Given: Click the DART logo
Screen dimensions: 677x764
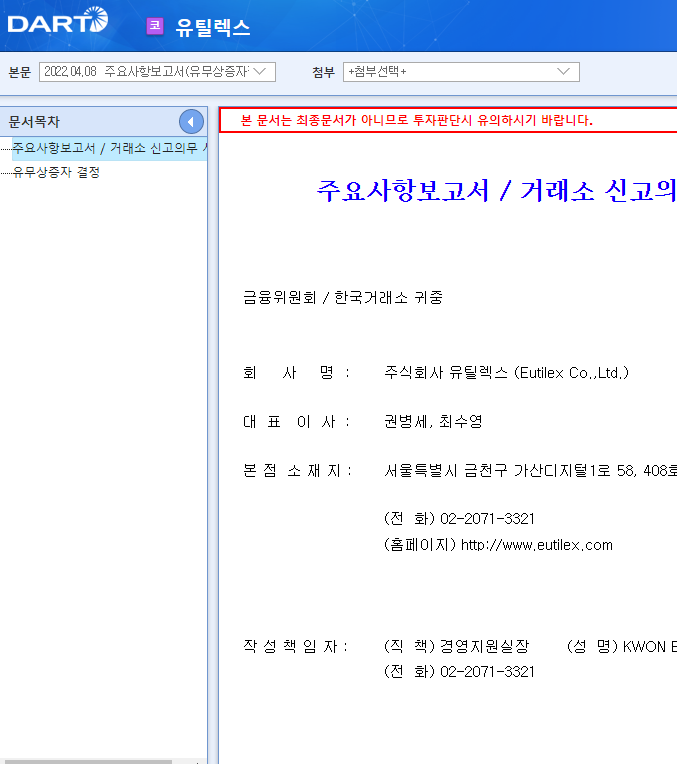Looking at the screenshot, I should [58, 21].
